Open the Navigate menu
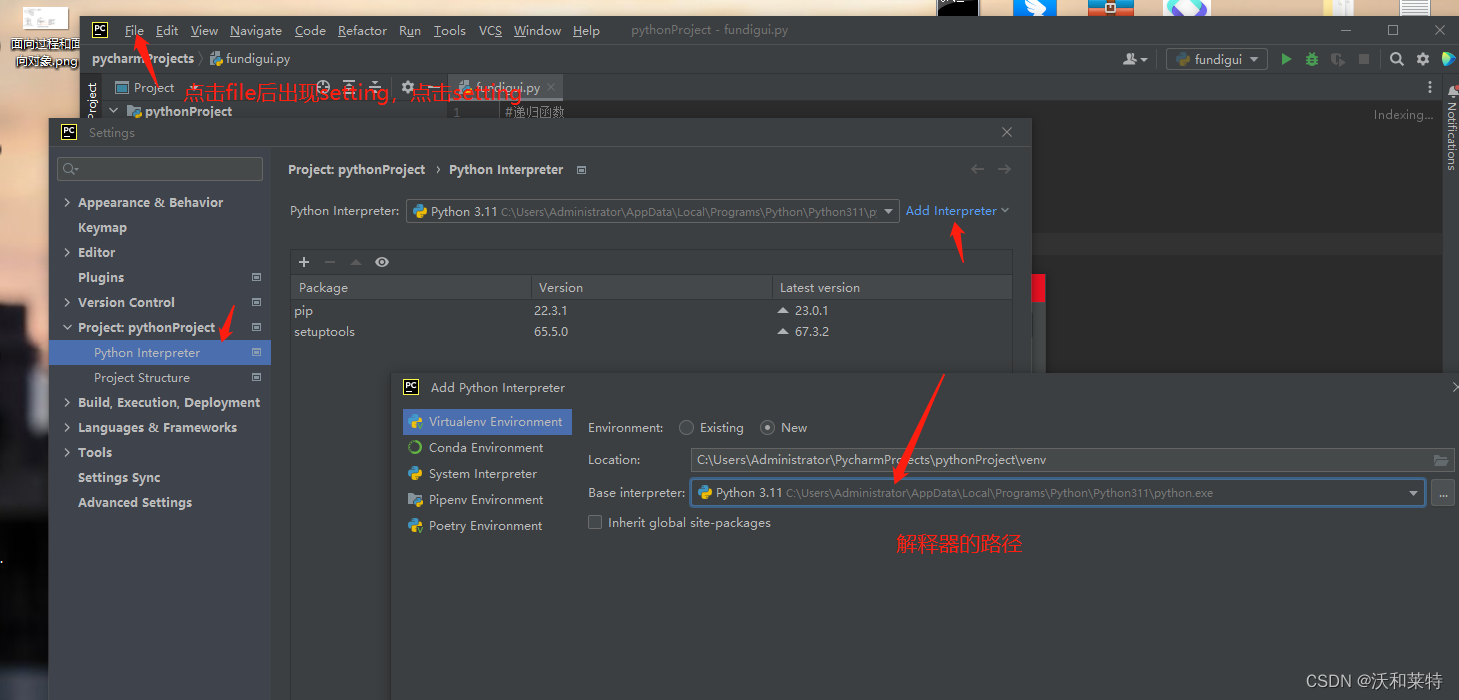This screenshot has width=1459, height=700. point(256,30)
